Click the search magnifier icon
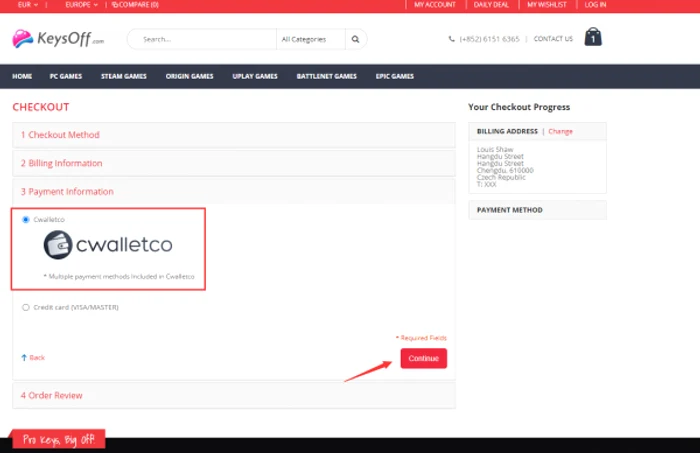Screen dimensions: 700x453 (x=355, y=39)
